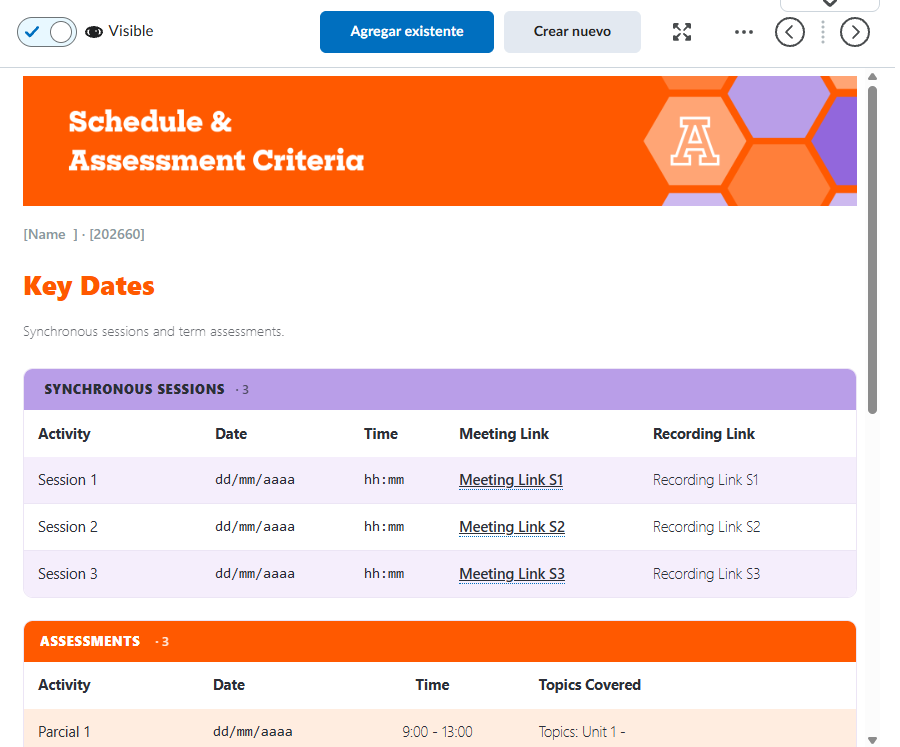The width and height of the screenshot is (900, 747).
Task: Open the three-dot more options menu
Action: [x=743, y=32]
